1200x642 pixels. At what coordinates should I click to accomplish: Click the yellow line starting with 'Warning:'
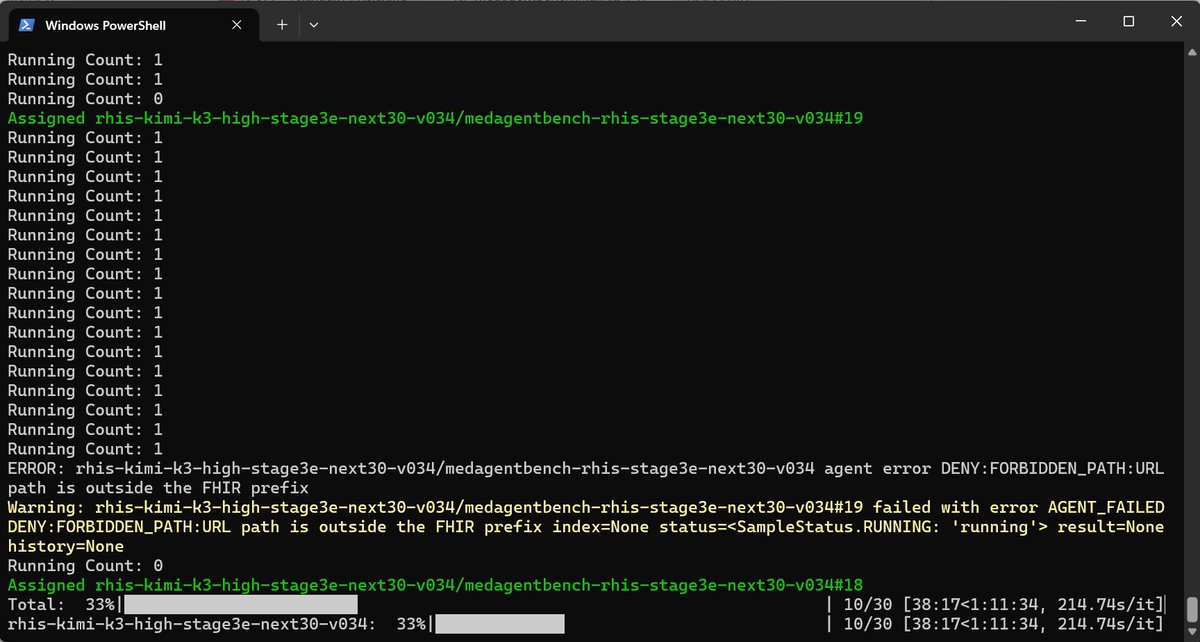click(x=586, y=507)
